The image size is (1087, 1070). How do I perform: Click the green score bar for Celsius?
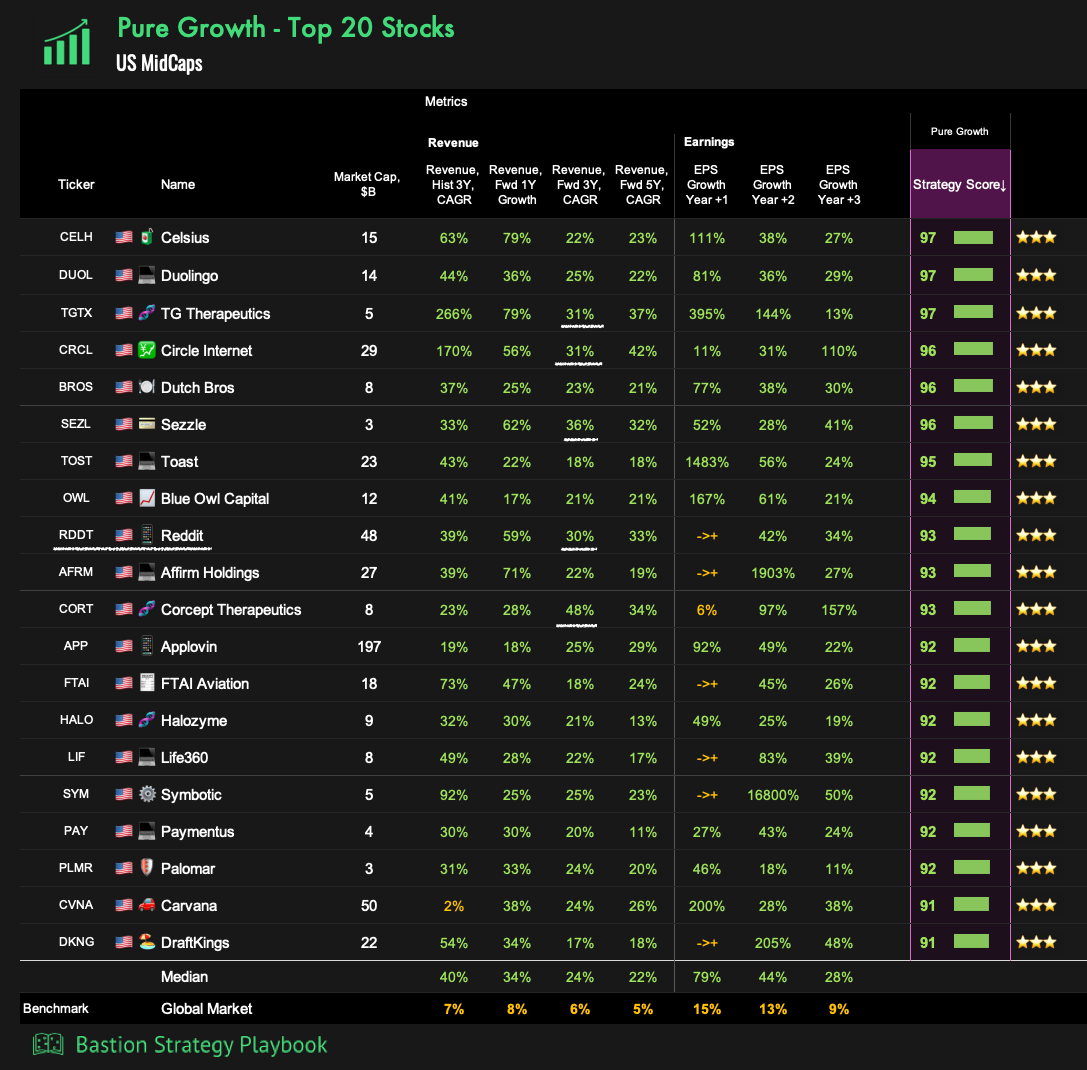(973, 237)
